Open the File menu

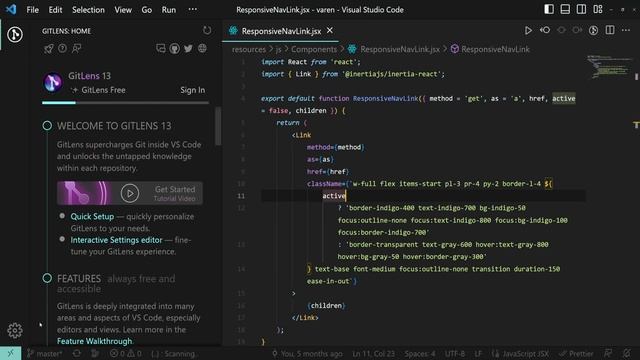pos(32,9)
